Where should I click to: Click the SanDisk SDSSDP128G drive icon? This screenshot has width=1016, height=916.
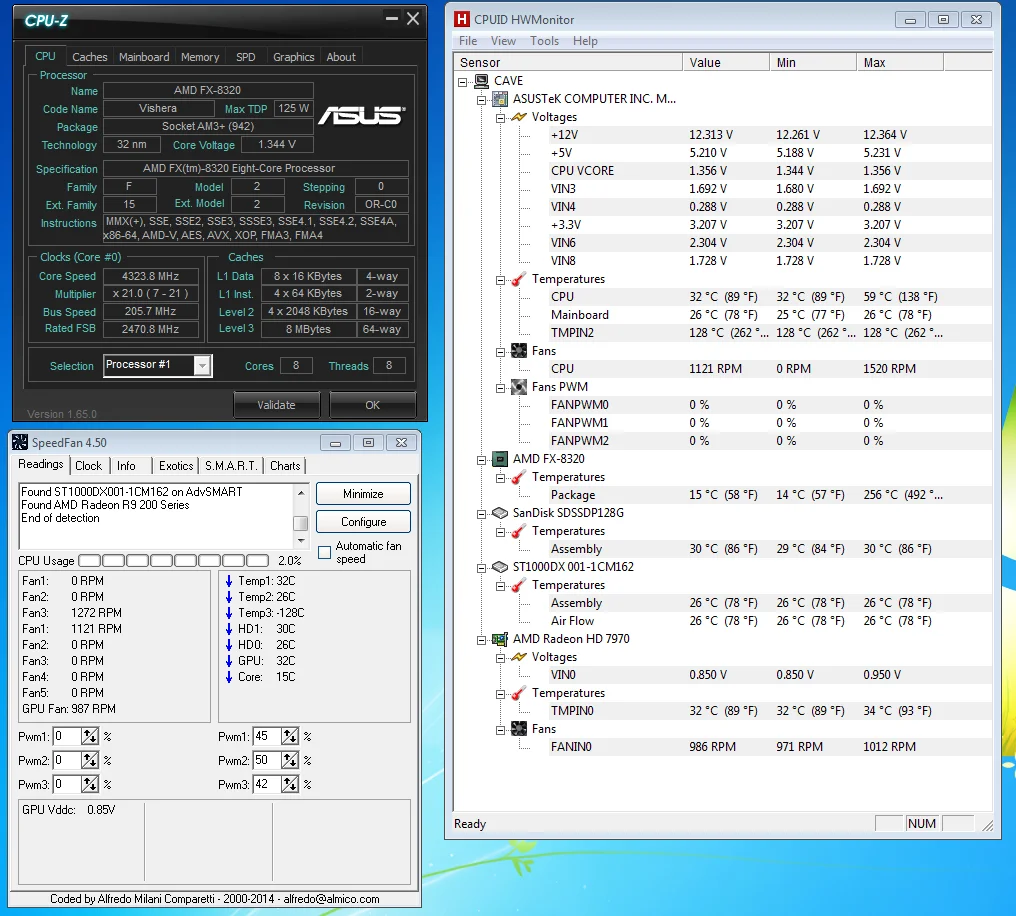[x=500, y=513]
